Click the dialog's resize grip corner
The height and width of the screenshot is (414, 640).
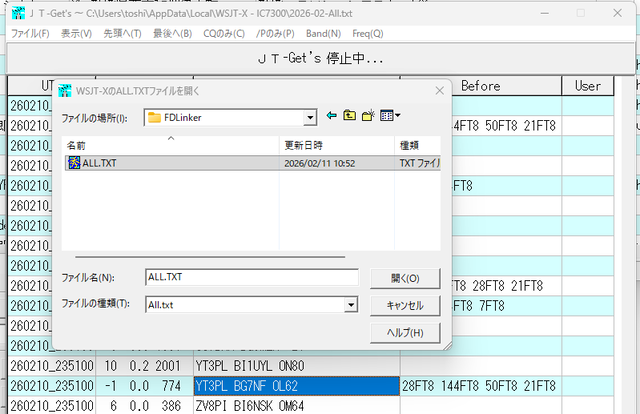click(447, 345)
